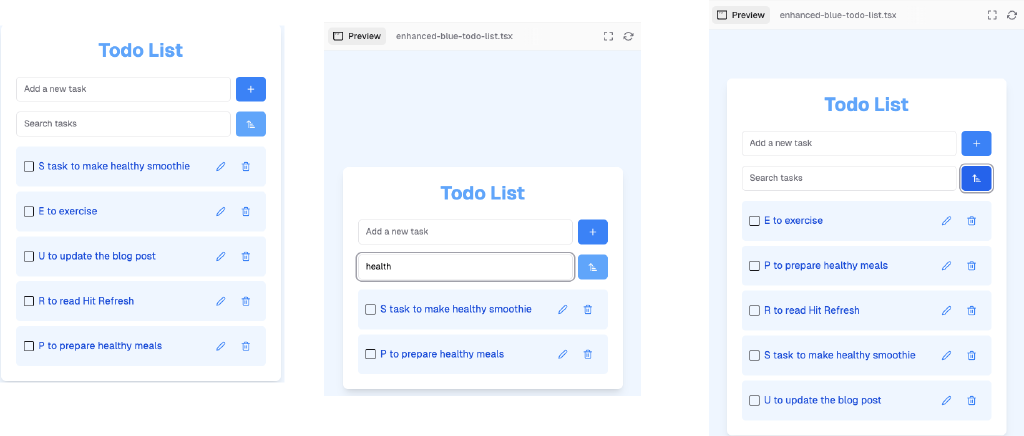This screenshot has width=1024, height=436.
Task: Delete 'P to prepare healthy meals' in health-filtered list
Action: pos(588,354)
